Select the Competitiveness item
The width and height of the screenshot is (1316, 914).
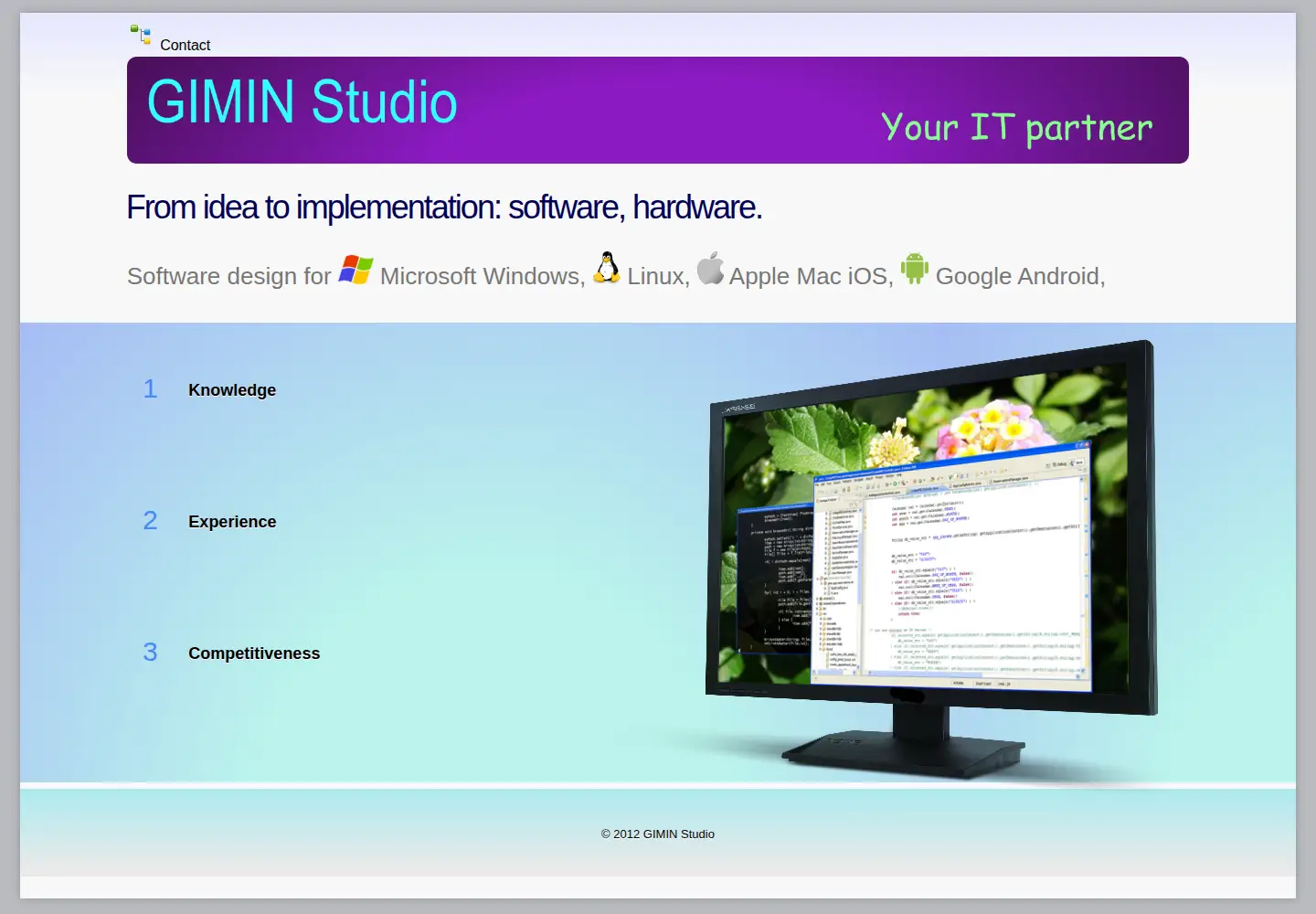254,654
